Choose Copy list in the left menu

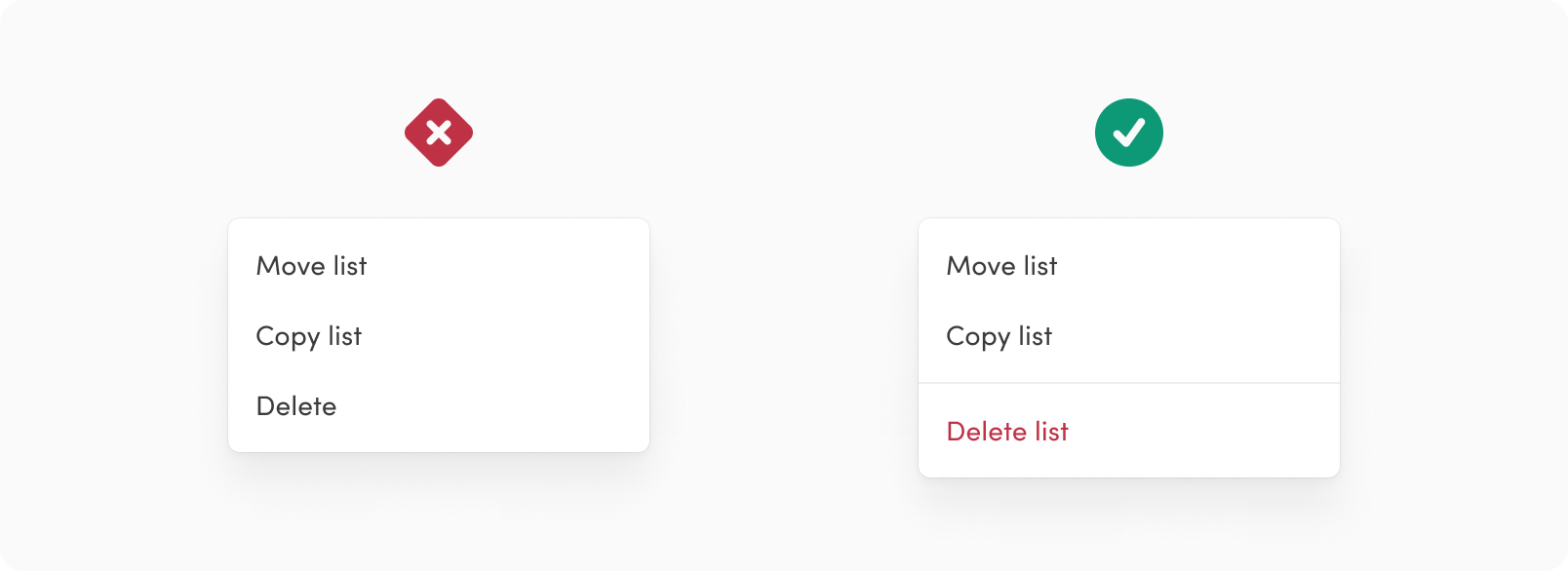[308, 336]
